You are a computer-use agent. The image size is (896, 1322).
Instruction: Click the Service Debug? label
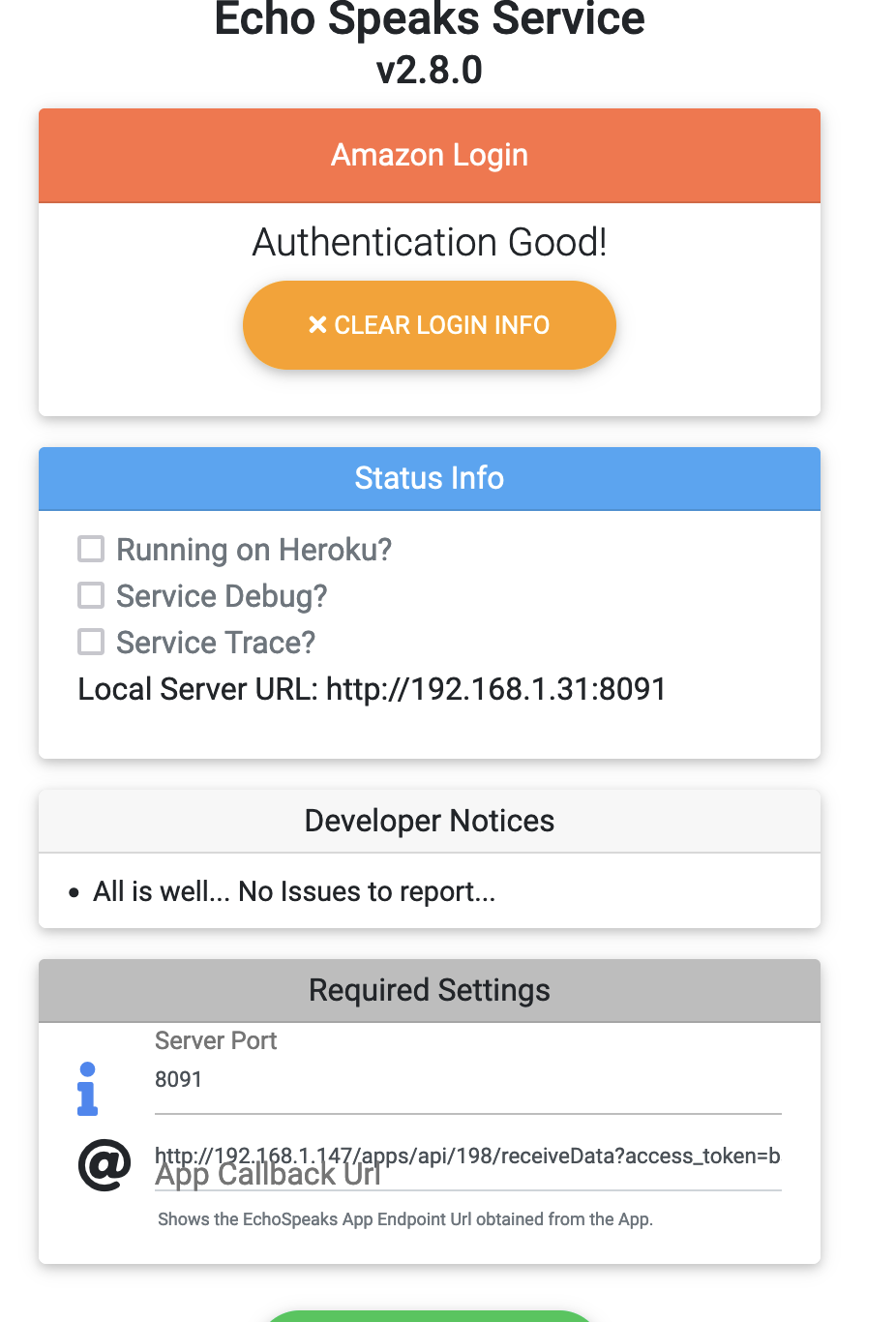pyautogui.click(x=222, y=596)
